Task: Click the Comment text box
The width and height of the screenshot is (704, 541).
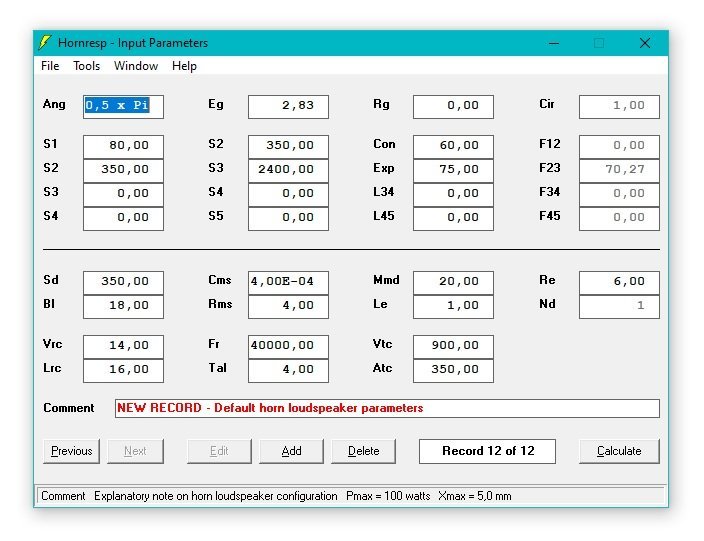Action: point(387,408)
